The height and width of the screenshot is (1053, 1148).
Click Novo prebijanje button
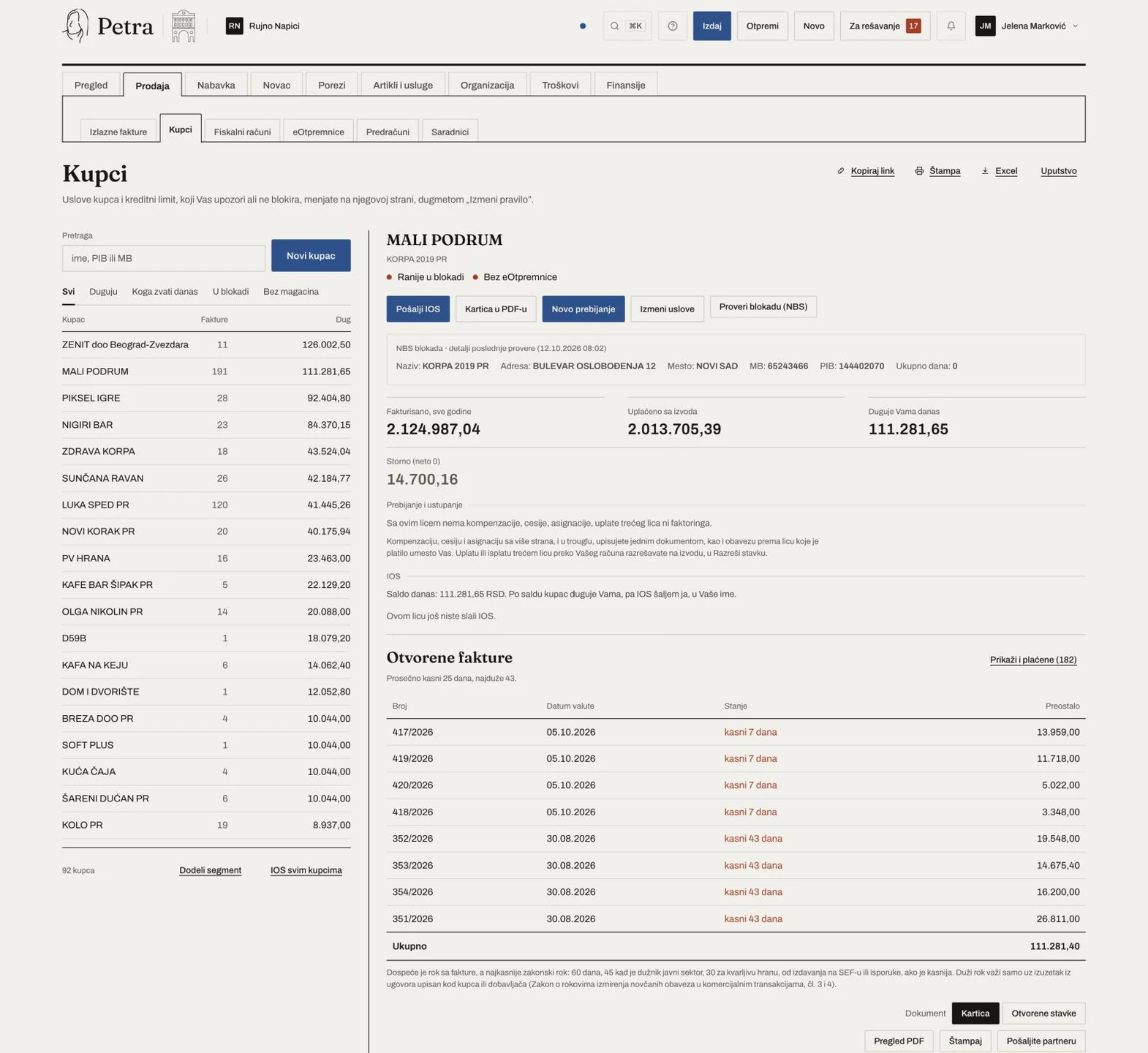click(x=583, y=309)
